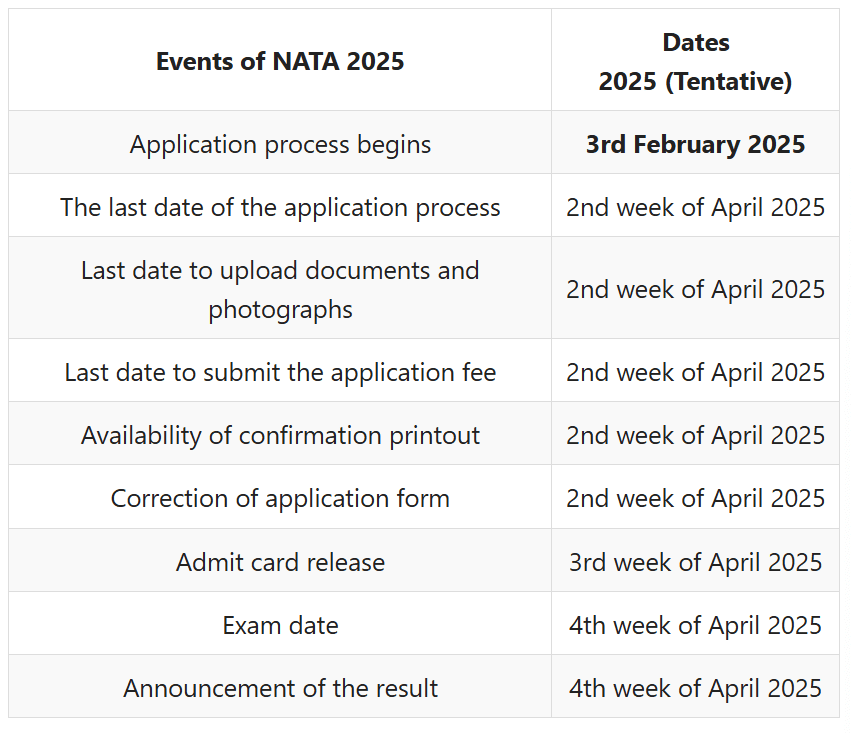This screenshot has width=851, height=733.
Task: Click the date for application fee submission
Action: click(695, 372)
